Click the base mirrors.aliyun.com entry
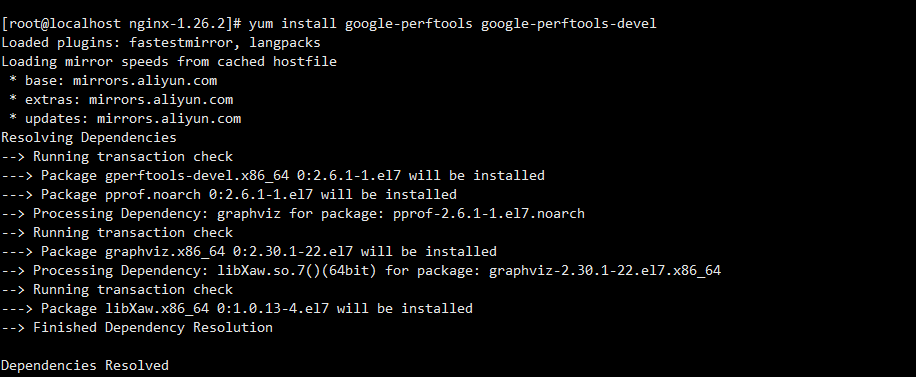 [113, 81]
